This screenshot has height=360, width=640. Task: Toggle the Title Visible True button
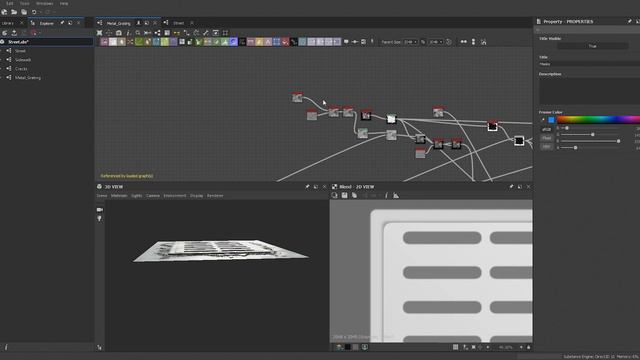click(x=593, y=46)
